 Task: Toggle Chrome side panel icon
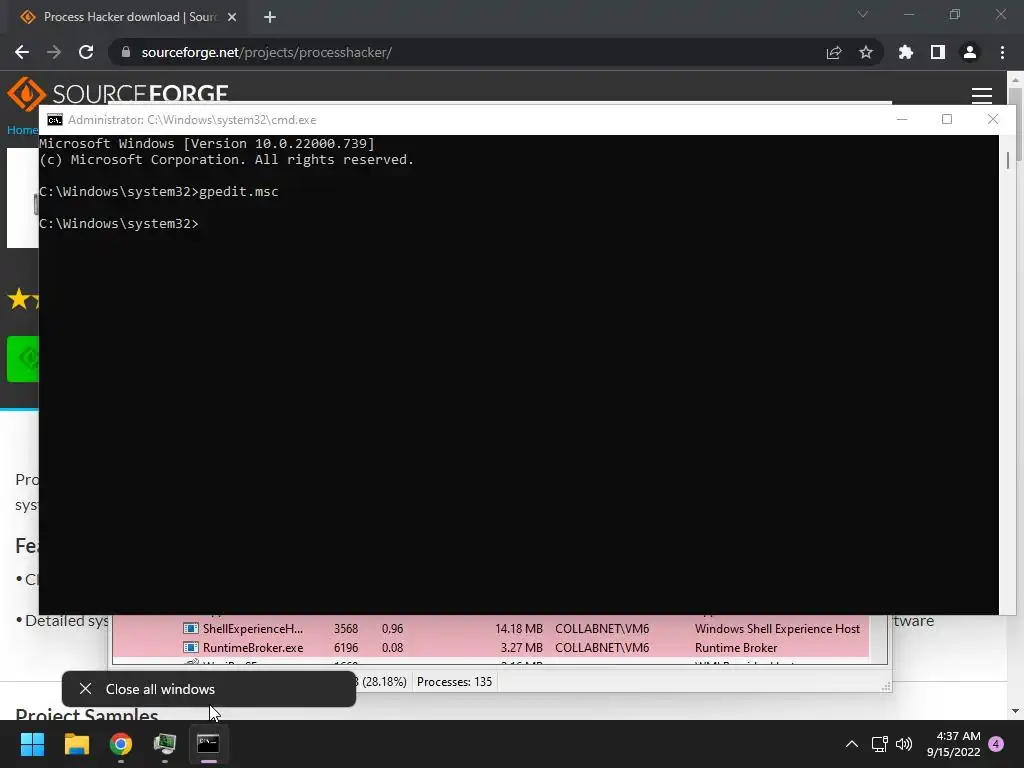point(938,52)
